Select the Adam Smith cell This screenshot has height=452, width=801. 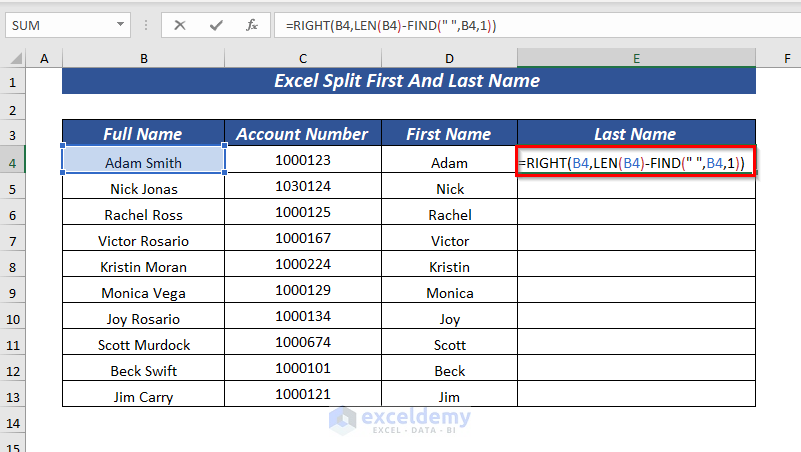(x=144, y=162)
